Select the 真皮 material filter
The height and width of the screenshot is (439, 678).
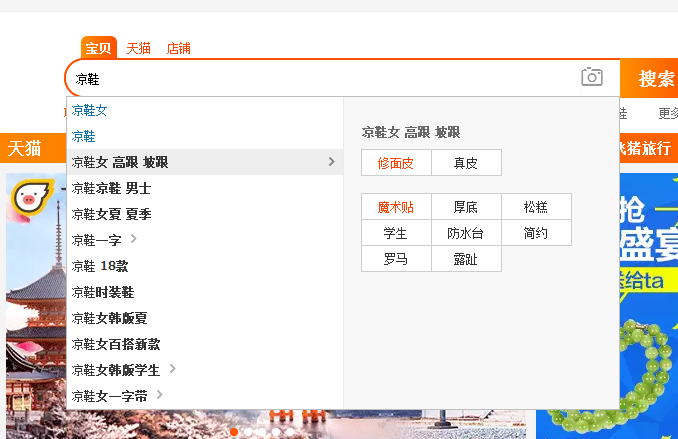[x=466, y=163]
